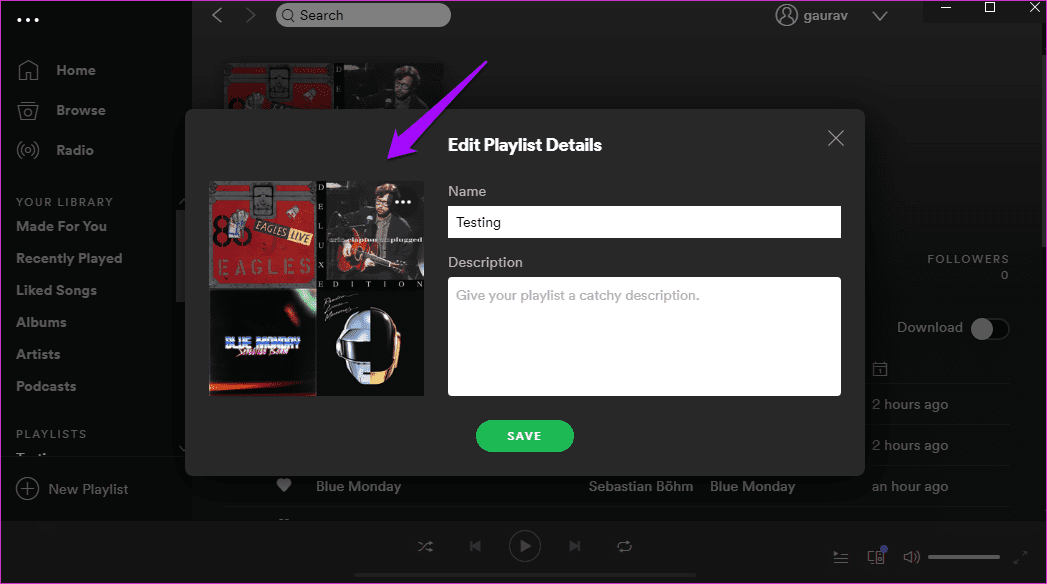The height and width of the screenshot is (584, 1047).
Task: Toggle repeat mode
Action: pyautogui.click(x=624, y=547)
